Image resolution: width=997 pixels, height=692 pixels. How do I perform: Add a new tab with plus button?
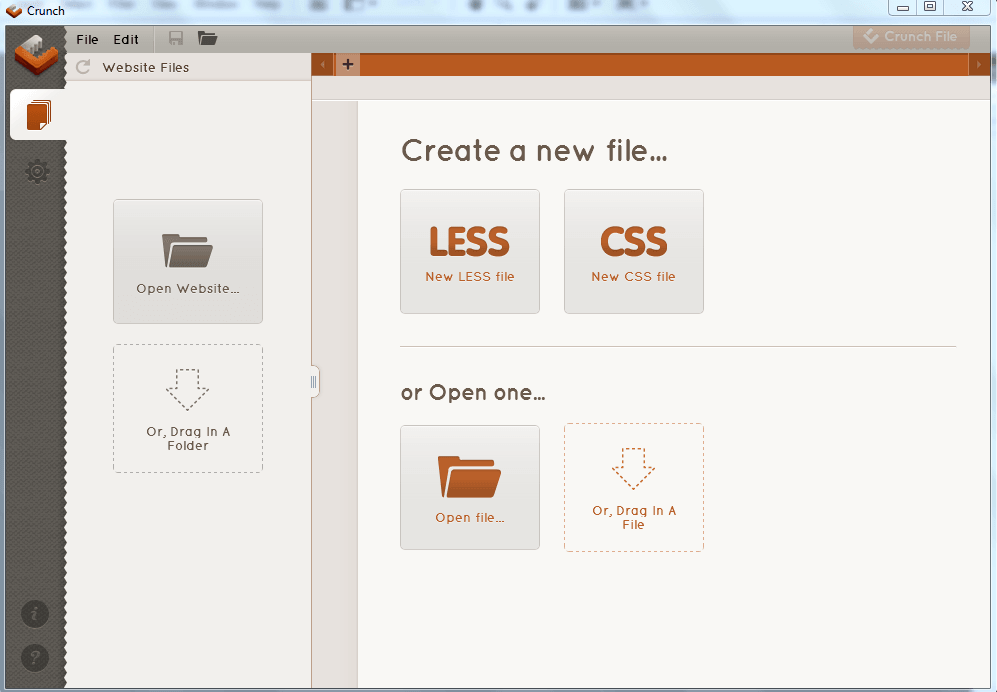coord(347,65)
